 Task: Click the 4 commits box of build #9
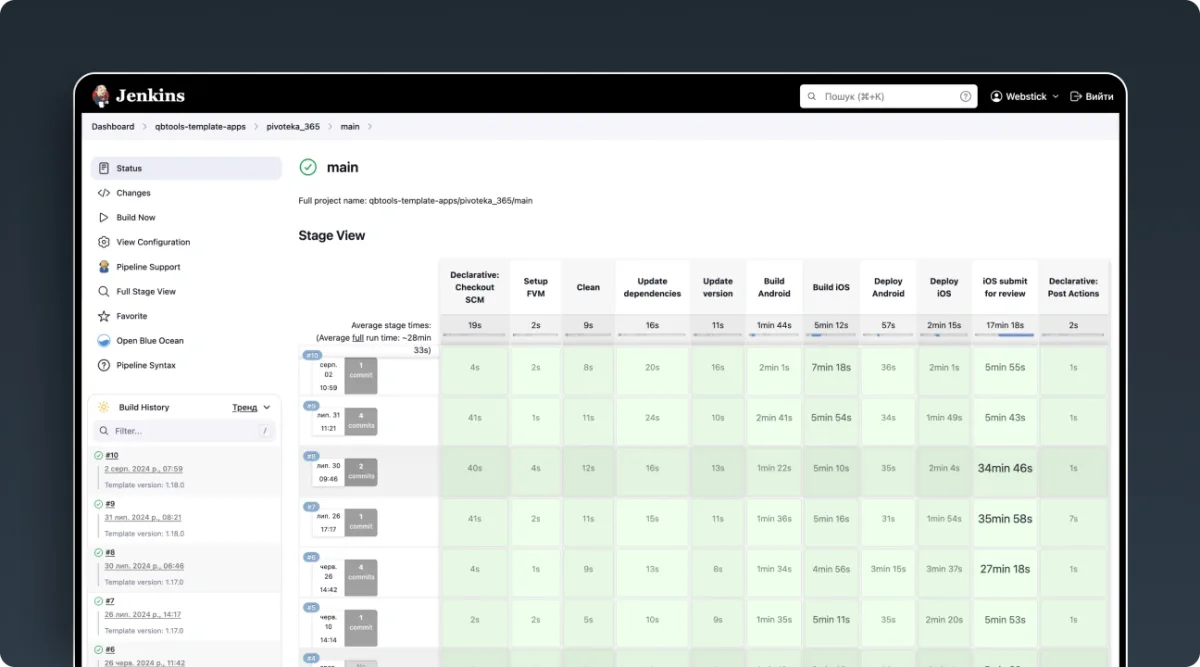361,420
